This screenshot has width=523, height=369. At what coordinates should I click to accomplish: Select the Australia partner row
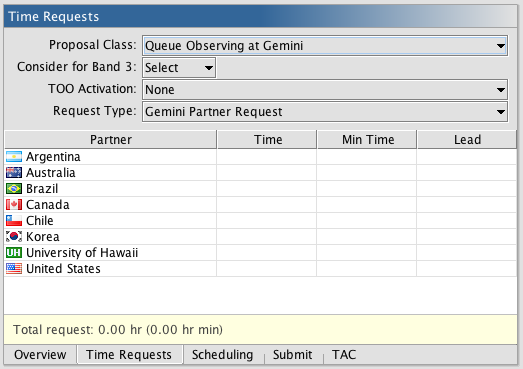click(260, 172)
